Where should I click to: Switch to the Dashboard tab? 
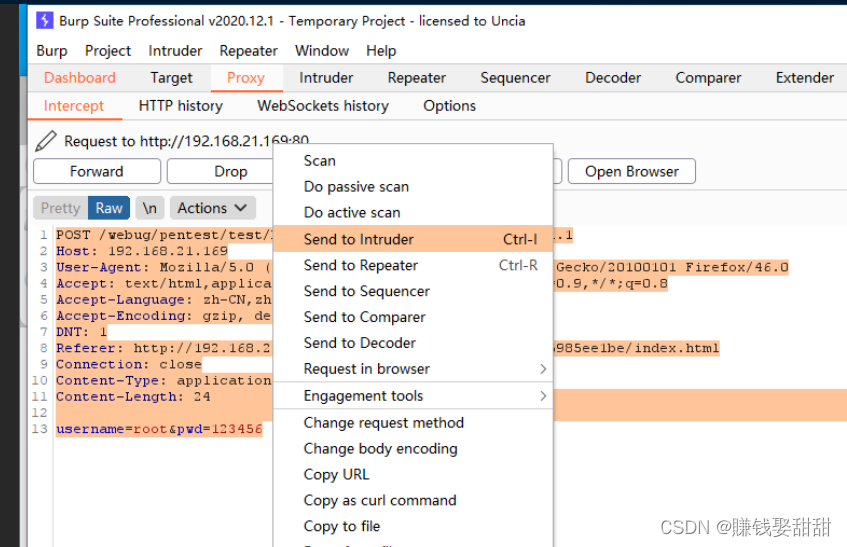pyautogui.click(x=80, y=78)
